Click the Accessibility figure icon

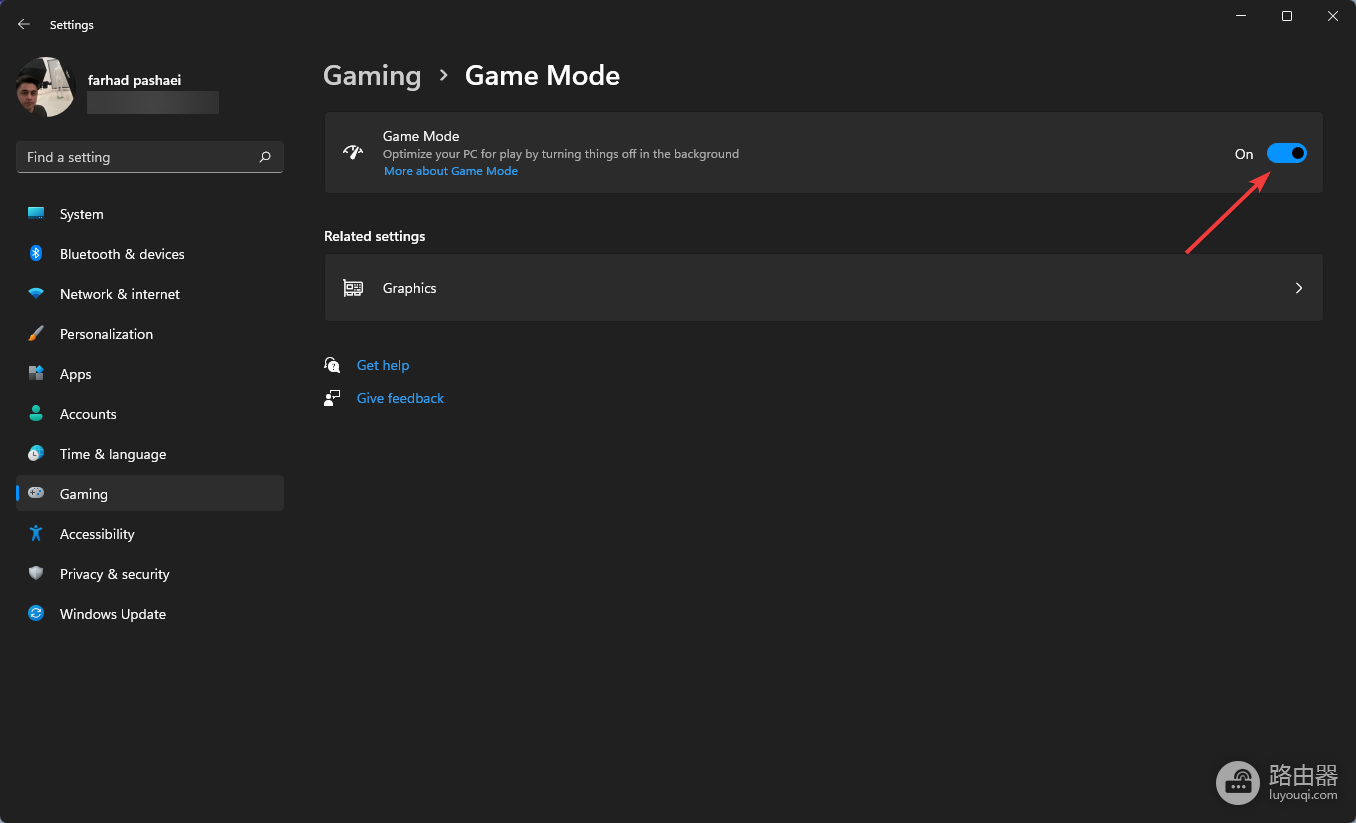(36, 534)
